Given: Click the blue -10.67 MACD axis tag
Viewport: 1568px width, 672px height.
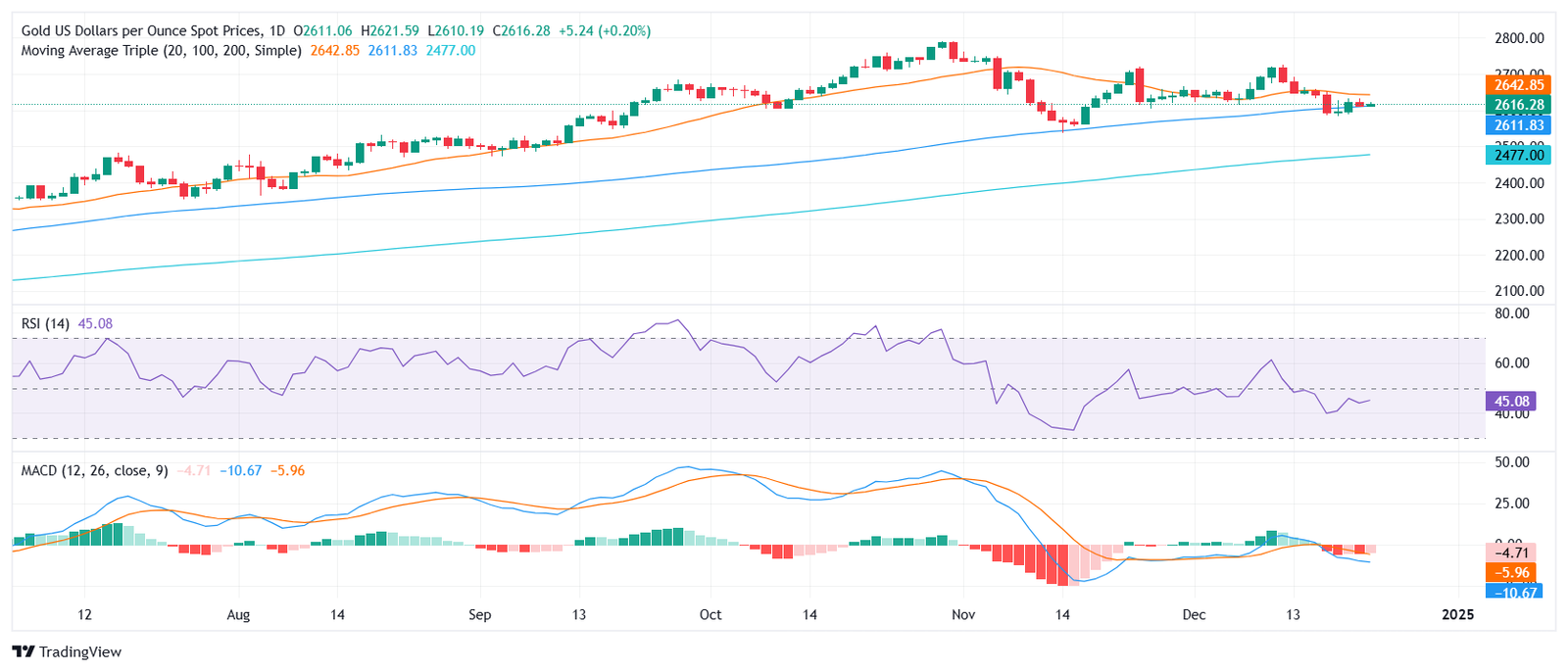Looking at the screenshot, I should pyautogui.click(x=1514, y=592).
